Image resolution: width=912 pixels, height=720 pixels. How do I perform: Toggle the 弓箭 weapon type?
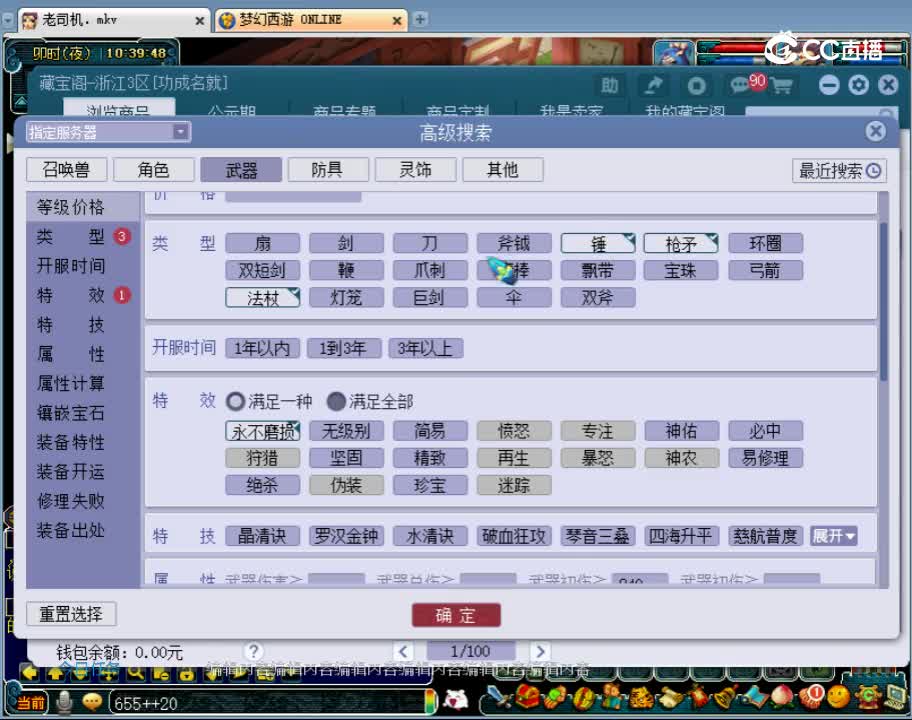tap(765, 270)
